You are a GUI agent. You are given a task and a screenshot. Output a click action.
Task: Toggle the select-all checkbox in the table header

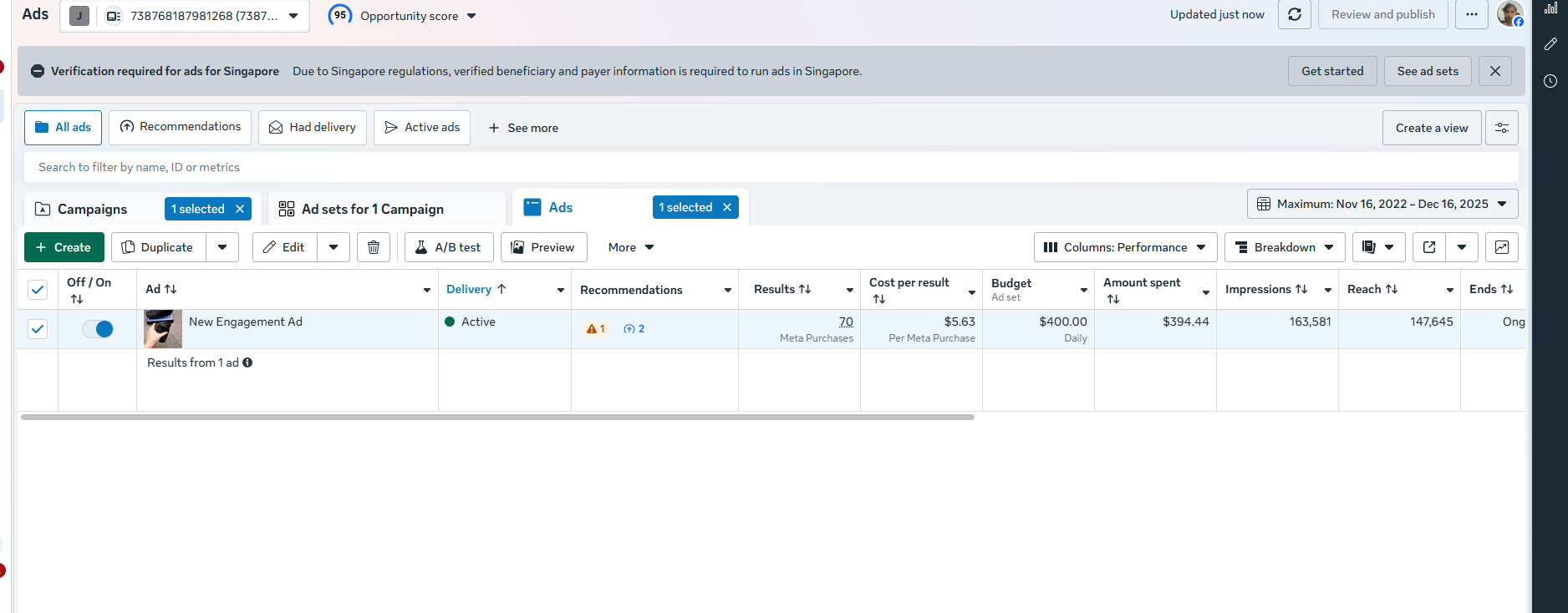pos(38,290)
